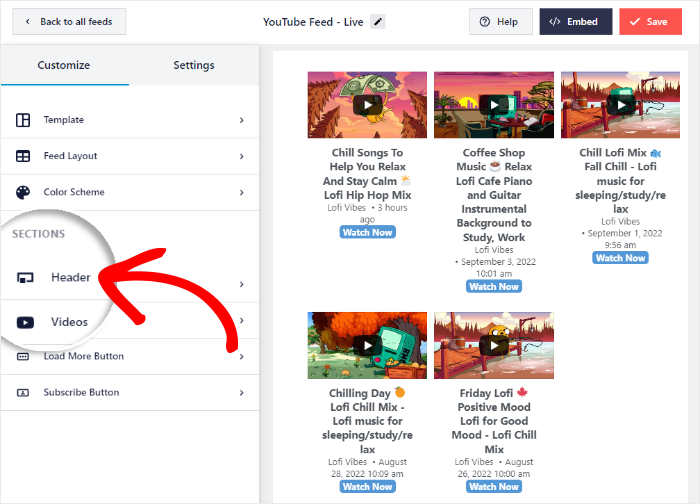Screen dimensions: 700x504
Task: Click Watch Now under Friday Lofi Positive Mood
Action: pyautogui.click(x=494, y=487)
